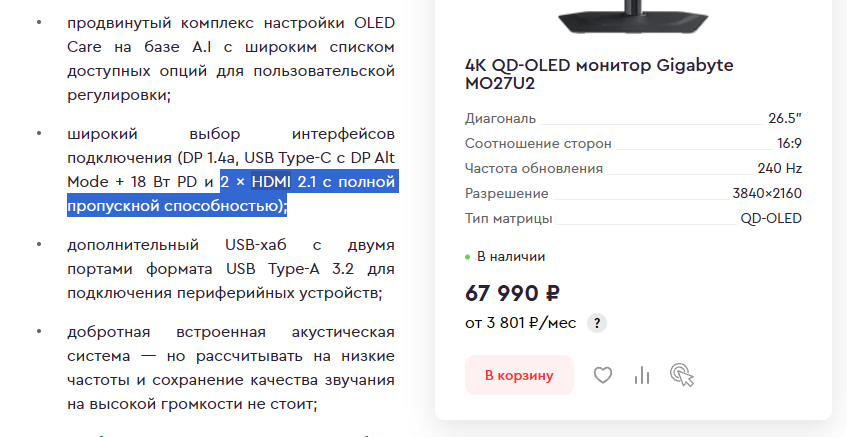
Task: Click the green В наличии availability status
Action: pos(505,257)
